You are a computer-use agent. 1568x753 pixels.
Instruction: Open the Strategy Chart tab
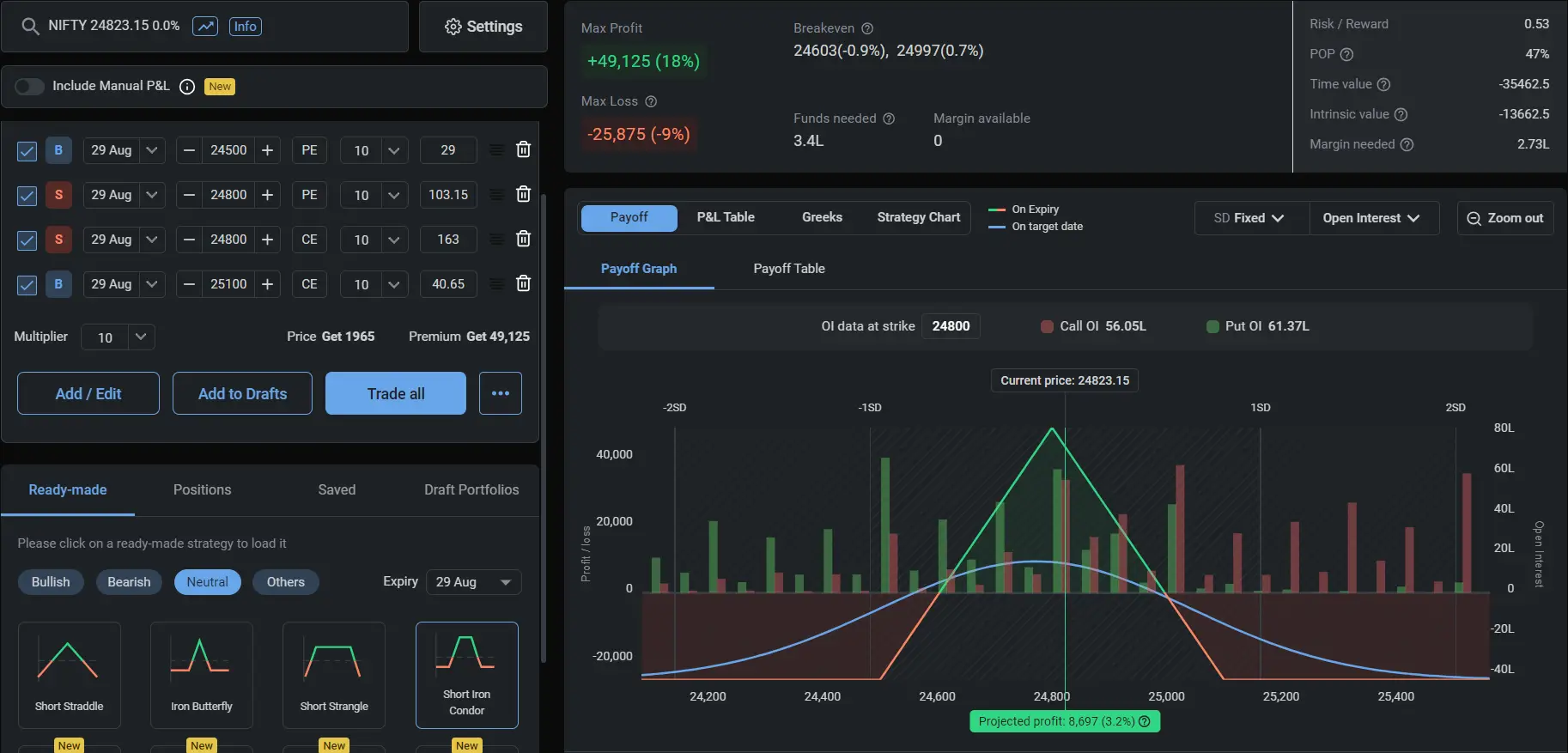coord(919,217)
